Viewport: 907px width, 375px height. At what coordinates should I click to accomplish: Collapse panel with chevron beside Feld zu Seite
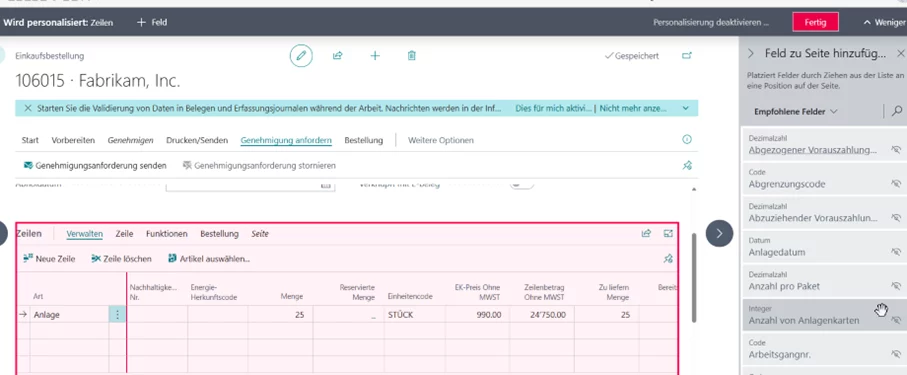point(751,54)
